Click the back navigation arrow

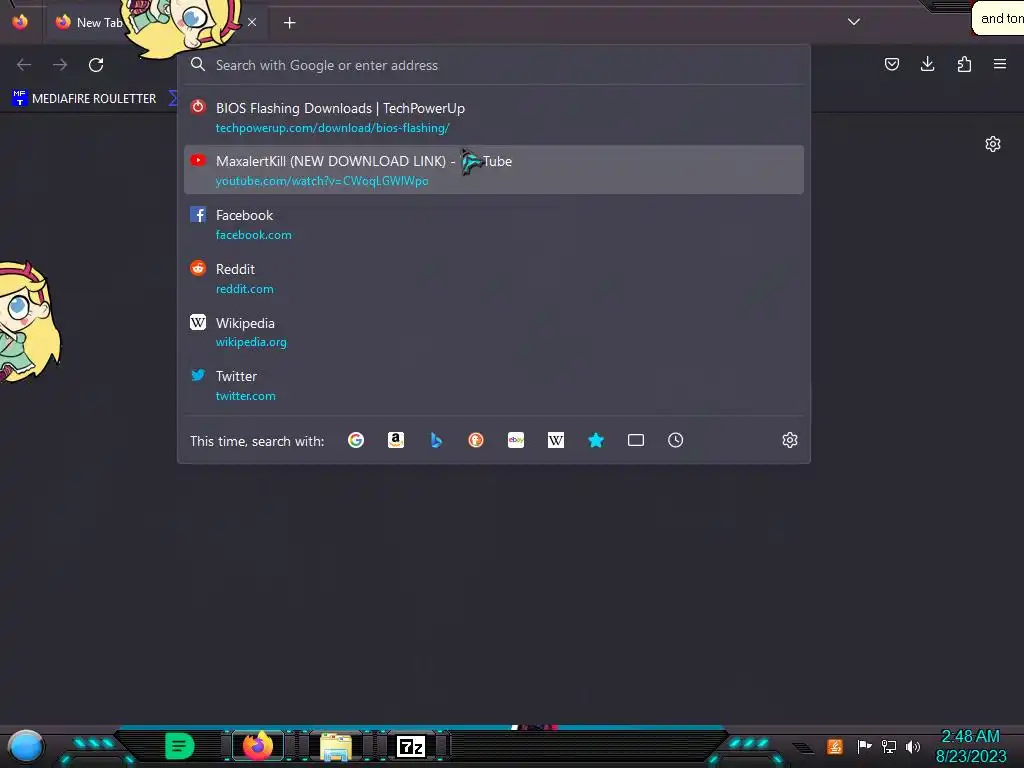[x=24, y=65]
